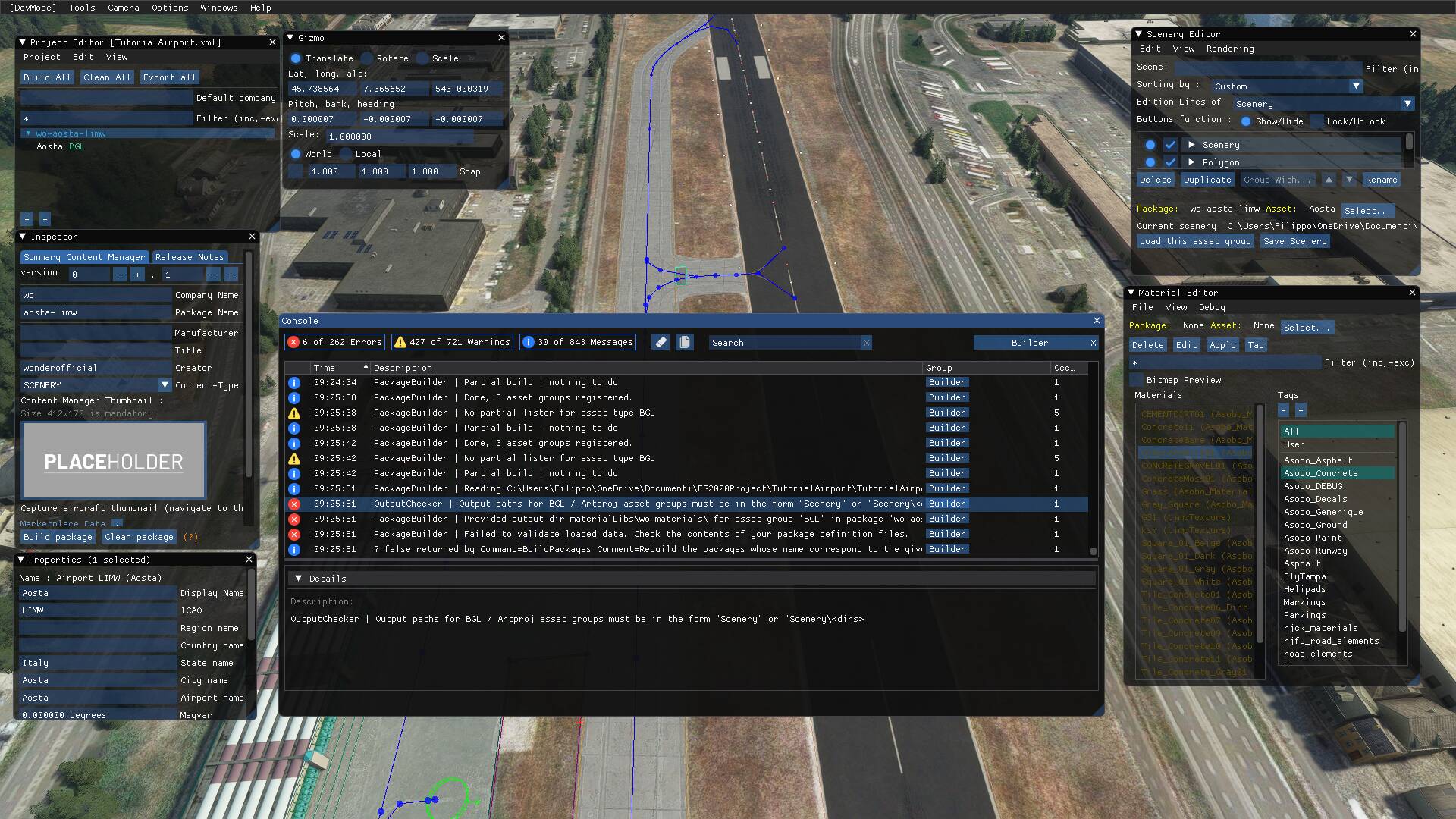Viewport: 1456px width, 819px height.
Task: Uncheck the Scenery row checkbox
Action: point(1171,145)
